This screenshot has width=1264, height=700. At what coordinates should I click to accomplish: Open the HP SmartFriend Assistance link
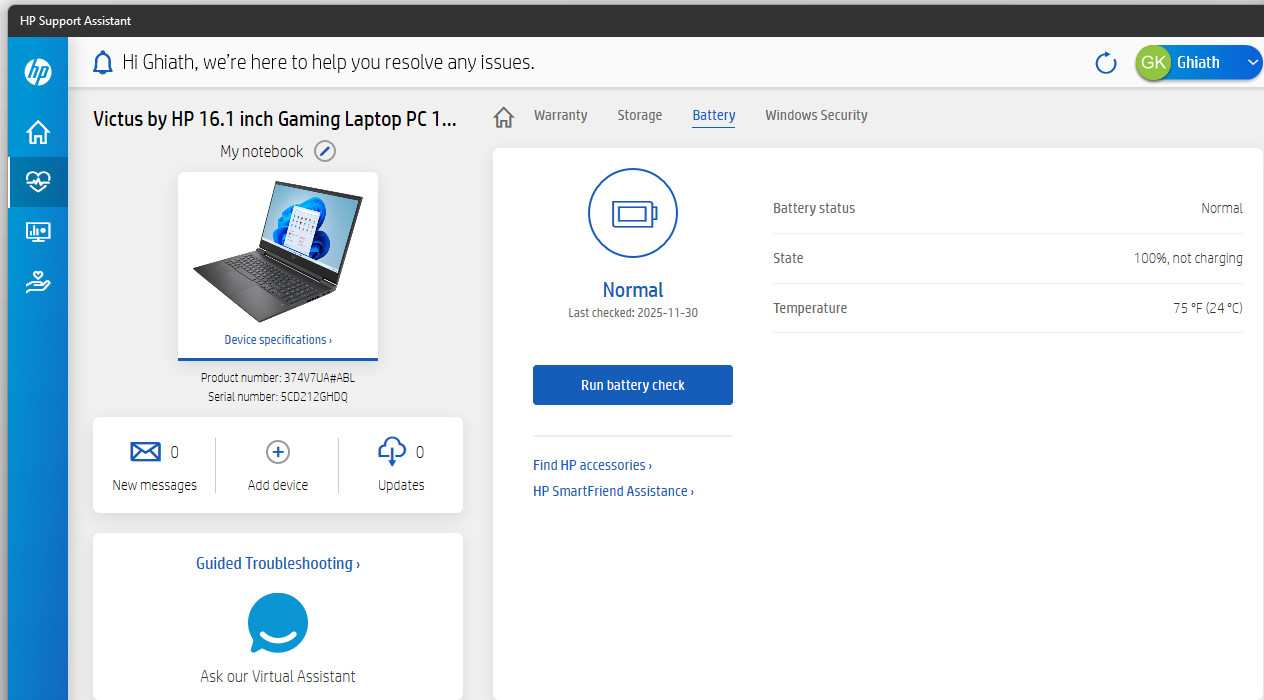click(613, 491)
